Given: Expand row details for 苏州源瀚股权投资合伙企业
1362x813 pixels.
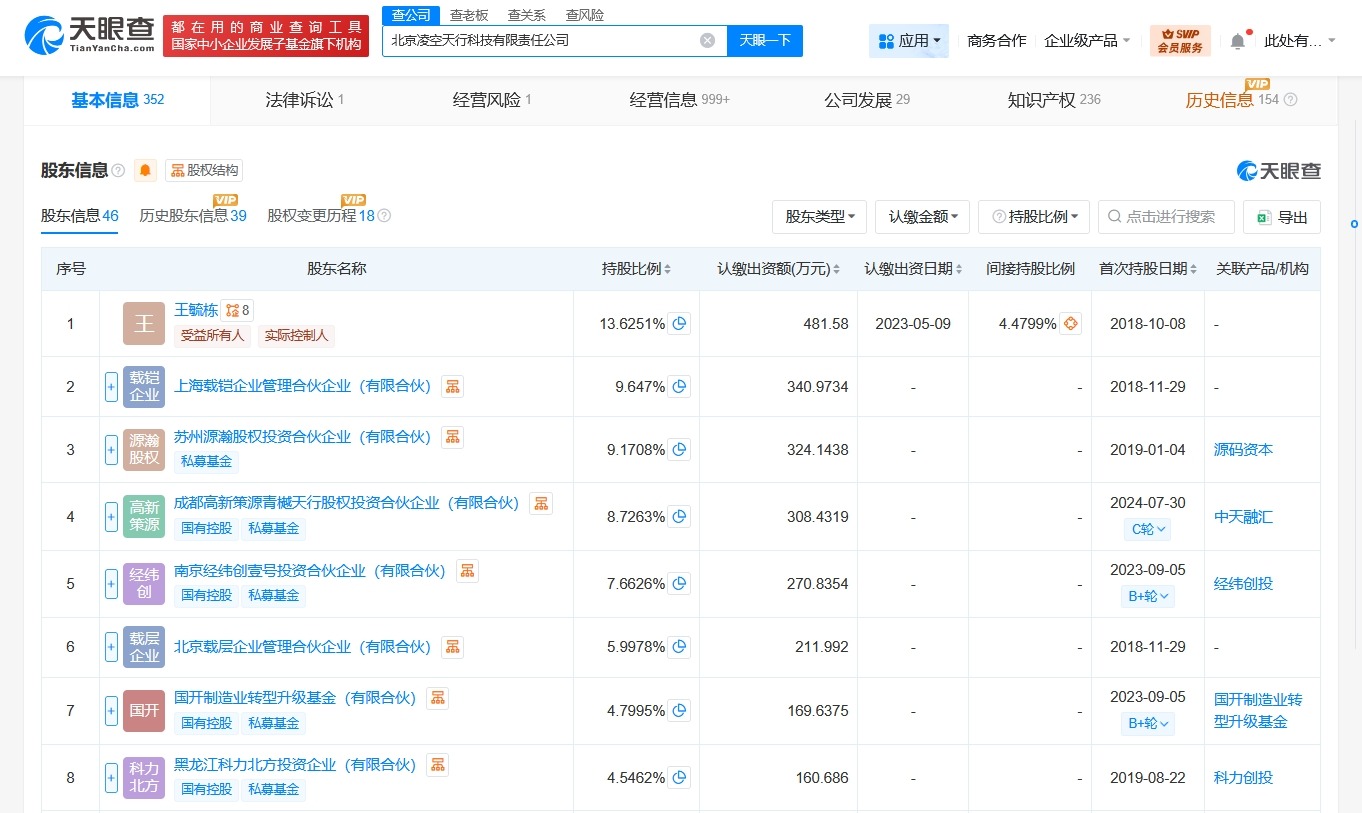Looking at the screenshot, I should 110,449.
